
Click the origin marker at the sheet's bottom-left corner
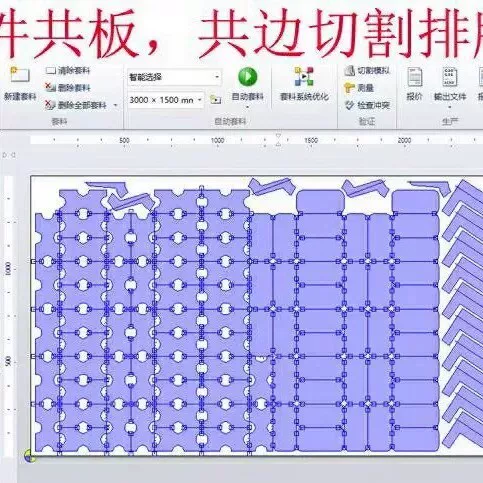[x=30, y=456]
